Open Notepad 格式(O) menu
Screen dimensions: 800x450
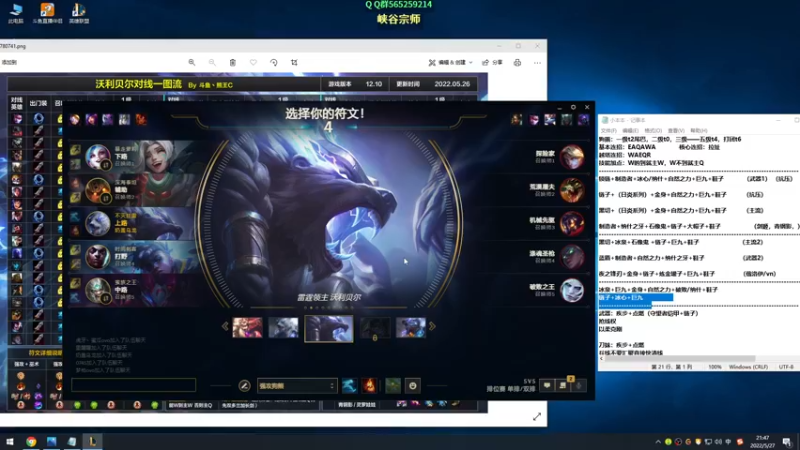(x=653, y=131)
